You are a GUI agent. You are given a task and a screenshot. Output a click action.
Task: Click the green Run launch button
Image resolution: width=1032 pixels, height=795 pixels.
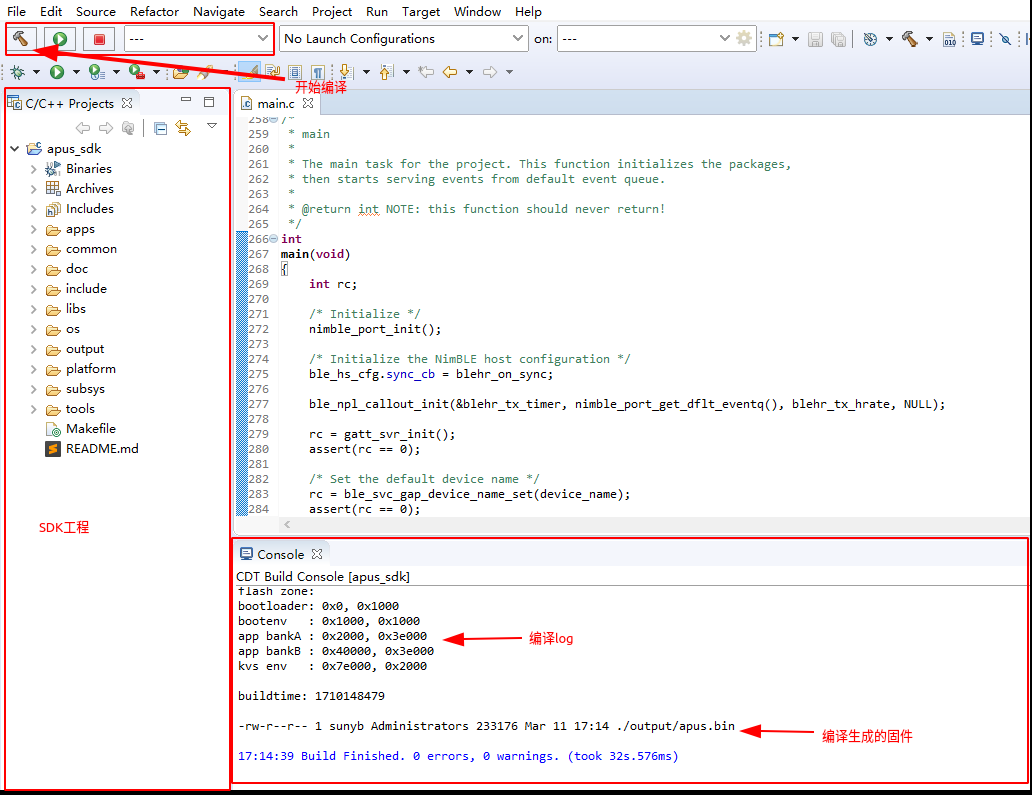(x=60, y=39)
